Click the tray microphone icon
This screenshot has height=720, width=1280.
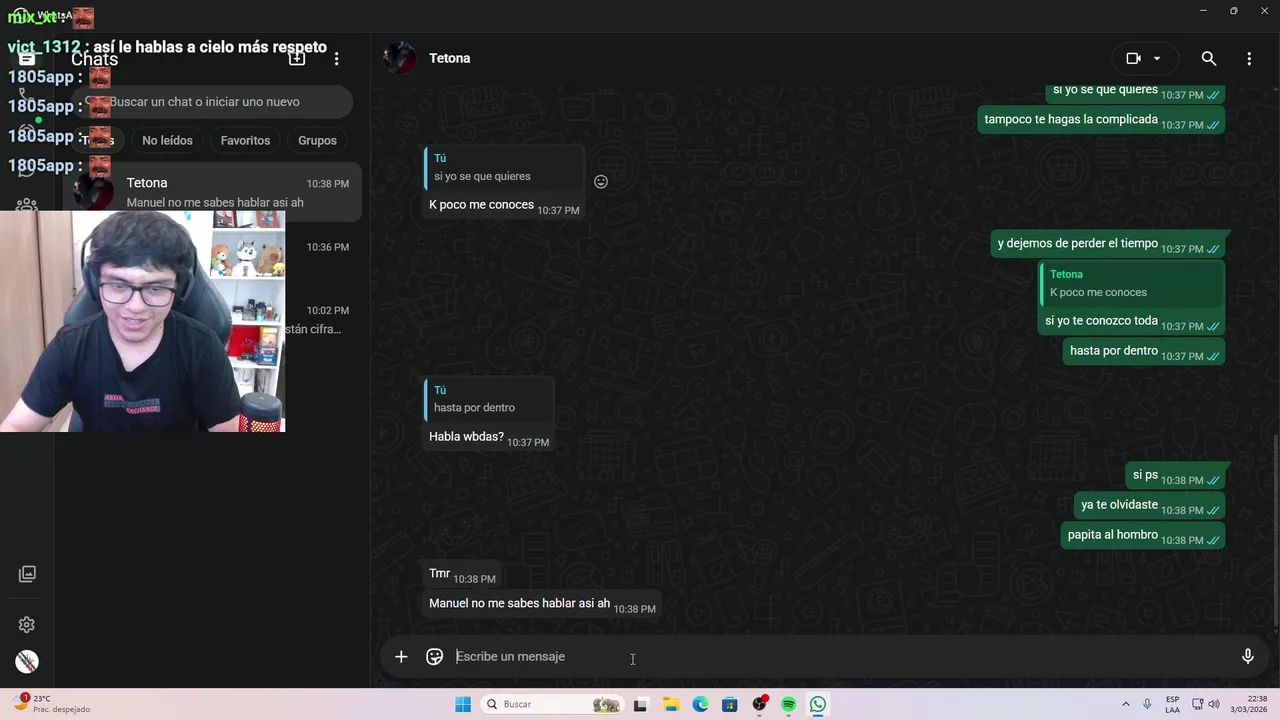point(1147,705)
